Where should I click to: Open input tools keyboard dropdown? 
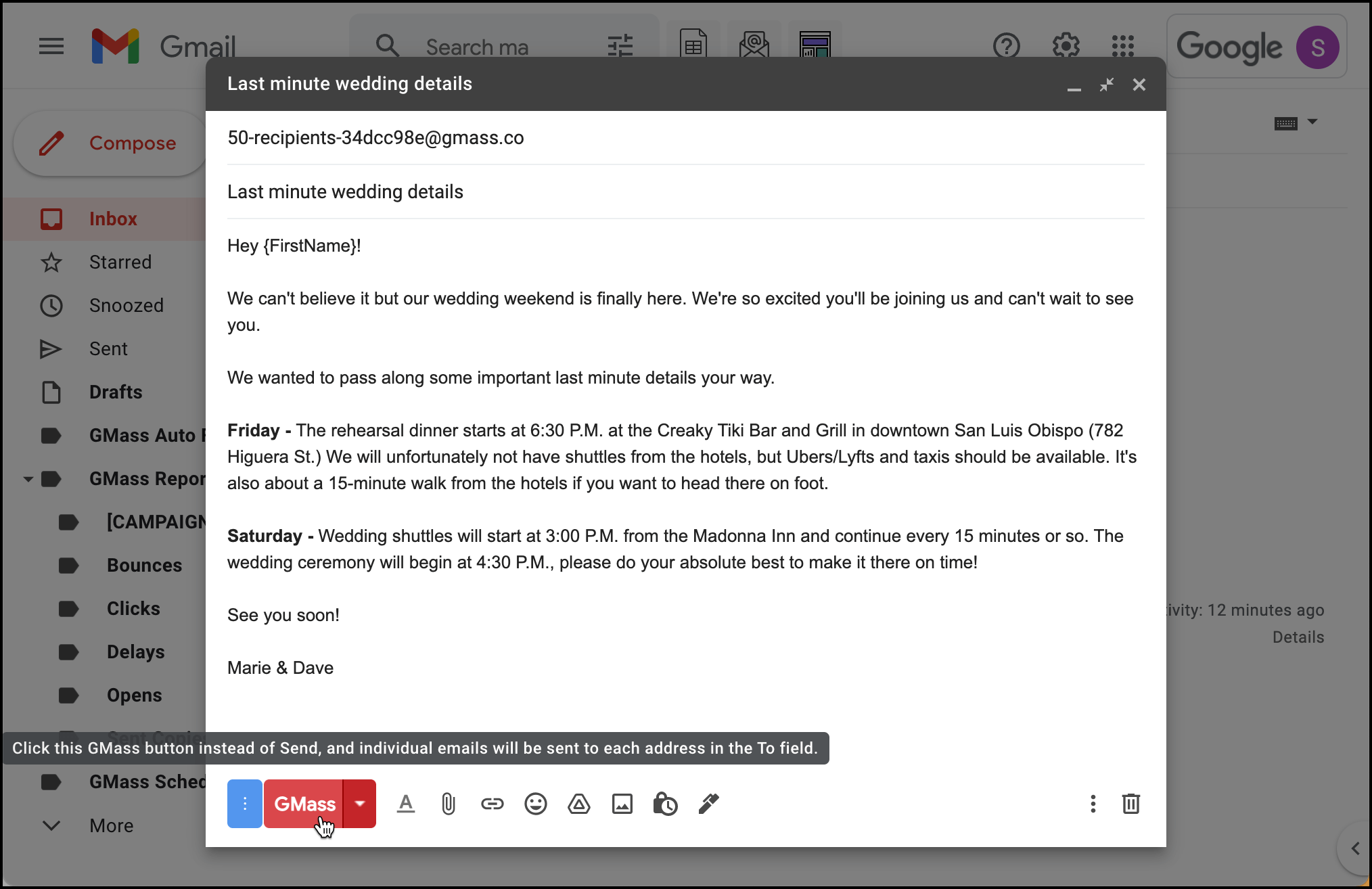click(1312, 122)
